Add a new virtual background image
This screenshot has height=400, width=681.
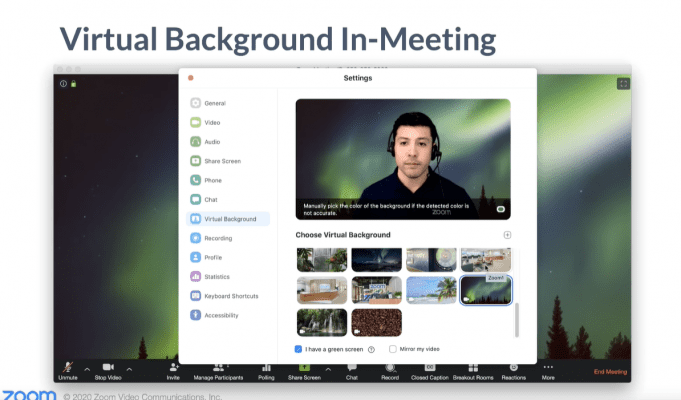pos(507,235)
